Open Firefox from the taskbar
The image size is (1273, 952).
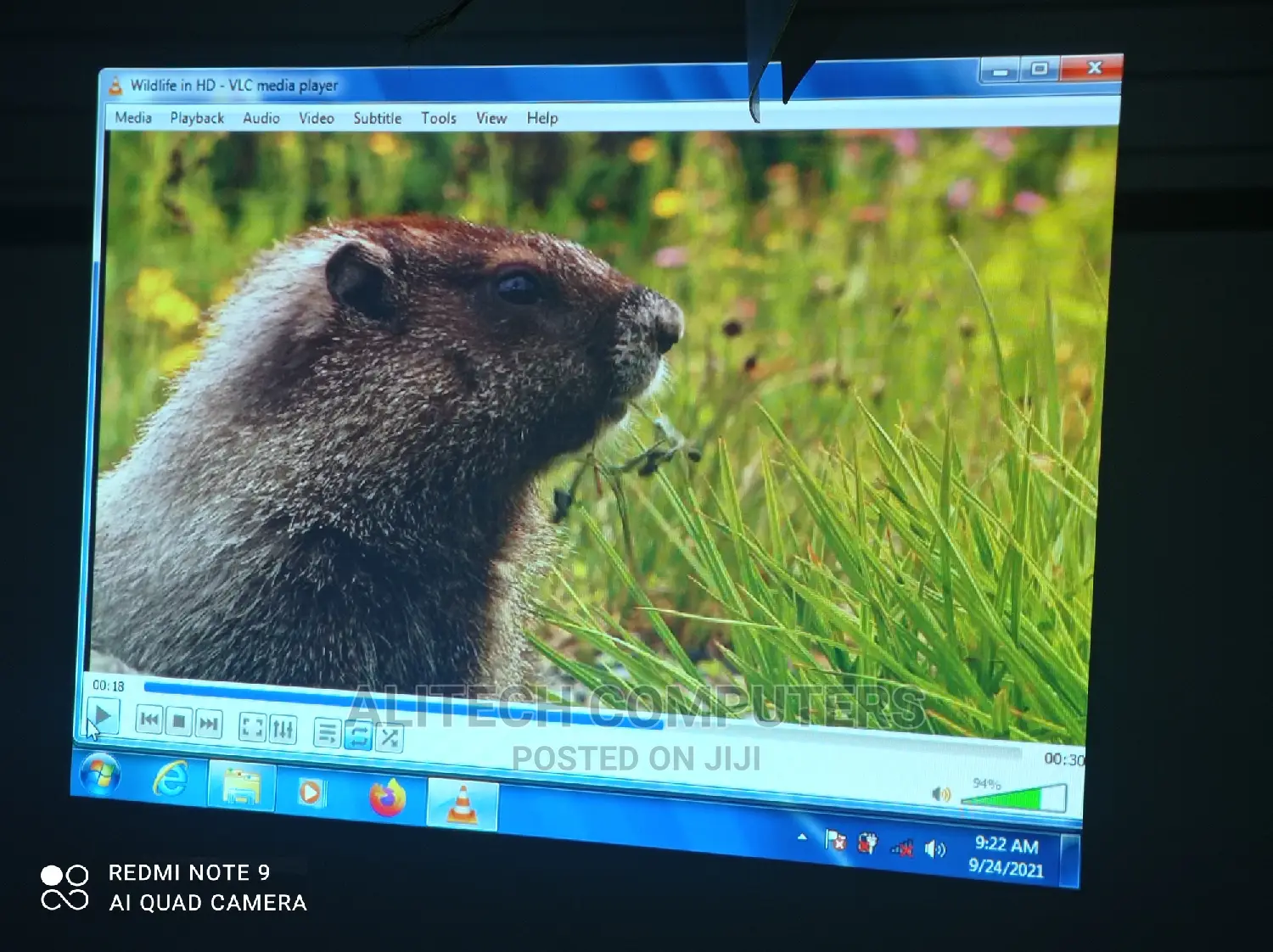(x=388, y=798)
